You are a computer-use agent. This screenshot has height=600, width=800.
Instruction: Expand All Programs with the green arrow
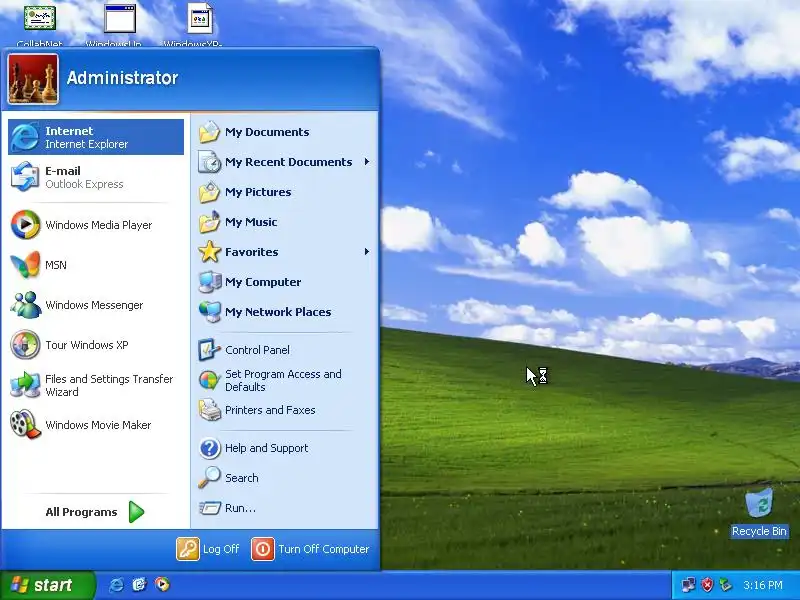[136, 512]
